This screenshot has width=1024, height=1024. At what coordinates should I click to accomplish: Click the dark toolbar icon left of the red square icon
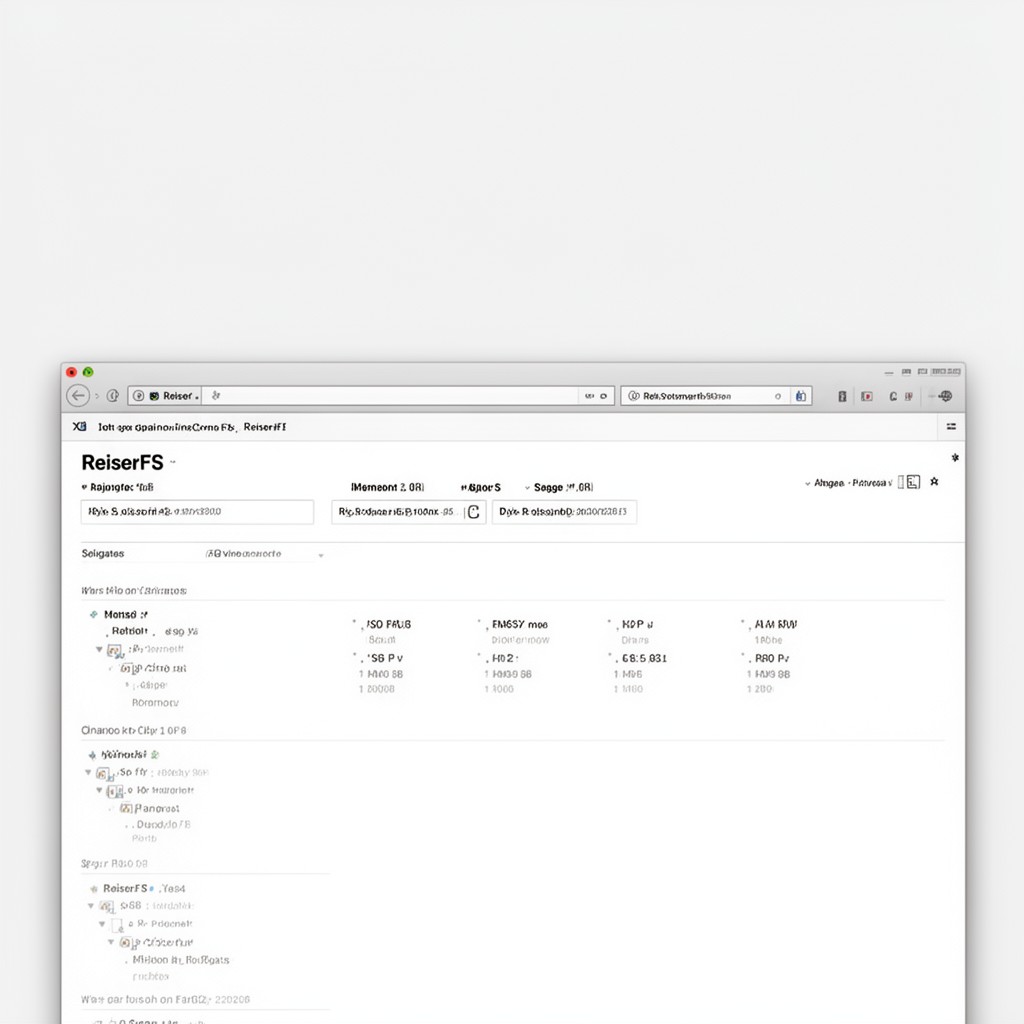(842, 396)
